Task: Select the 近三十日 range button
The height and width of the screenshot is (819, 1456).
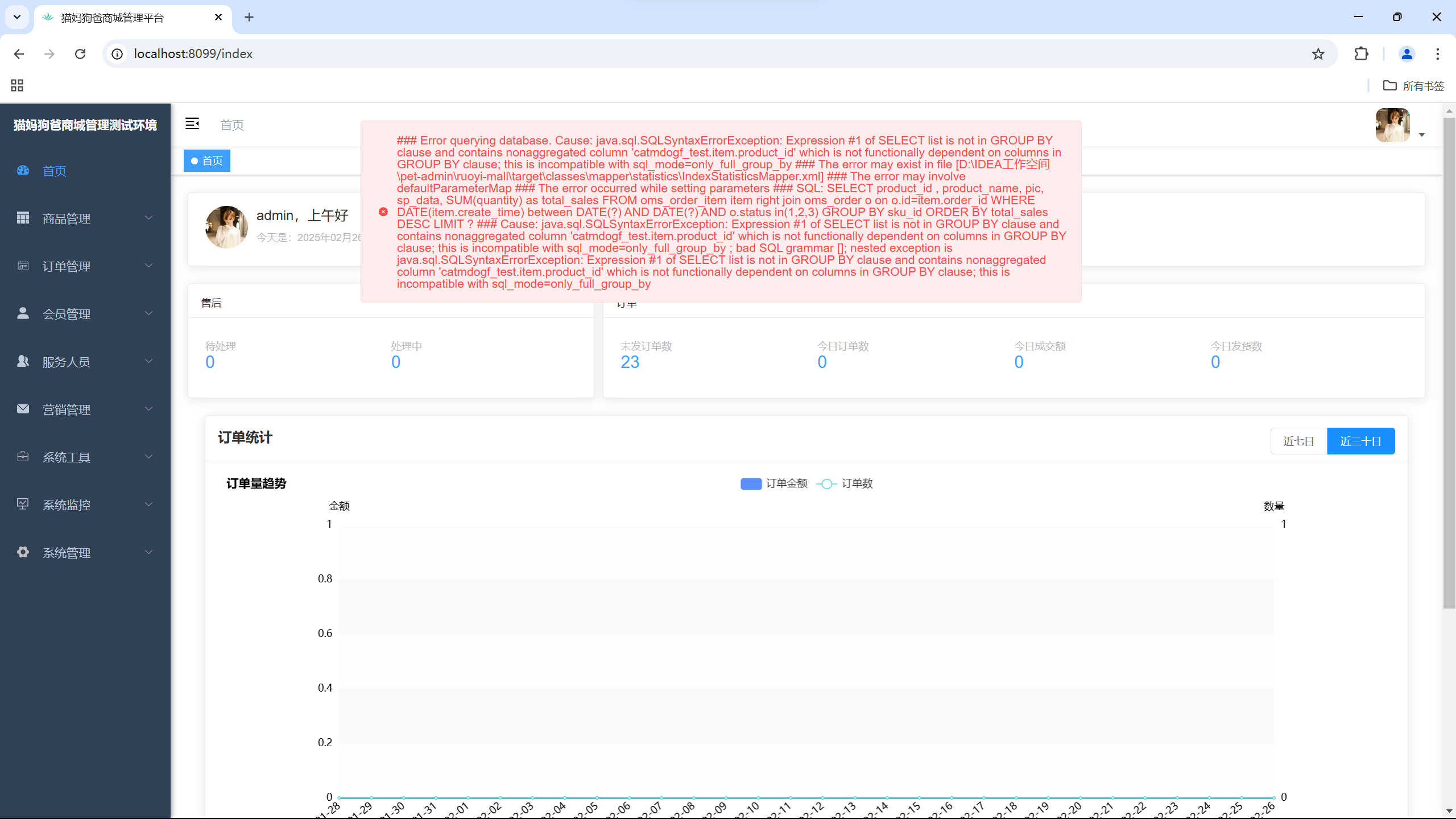Action: [1360, 441]
